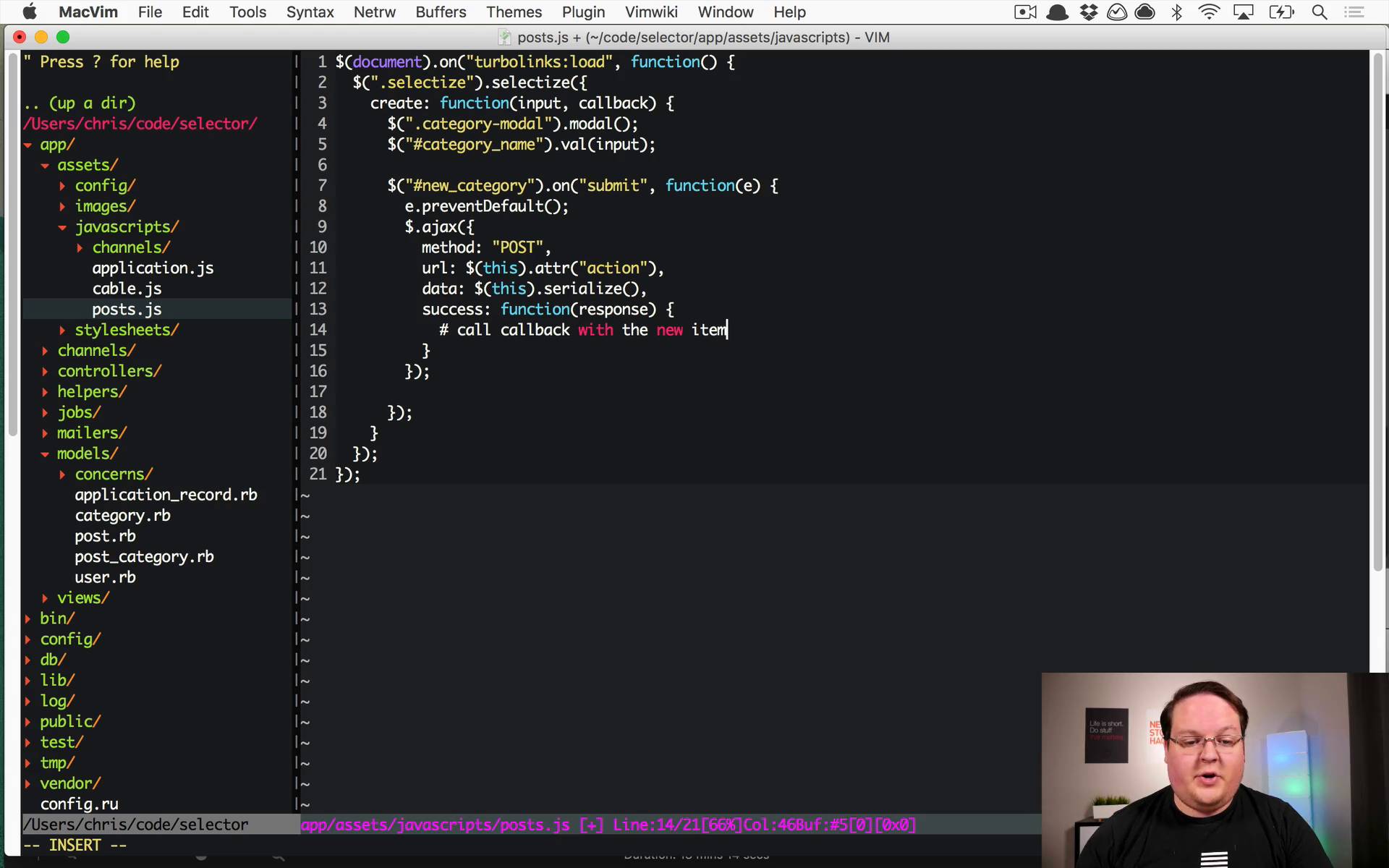Collapse the app/ folder

tap(27, 145)
